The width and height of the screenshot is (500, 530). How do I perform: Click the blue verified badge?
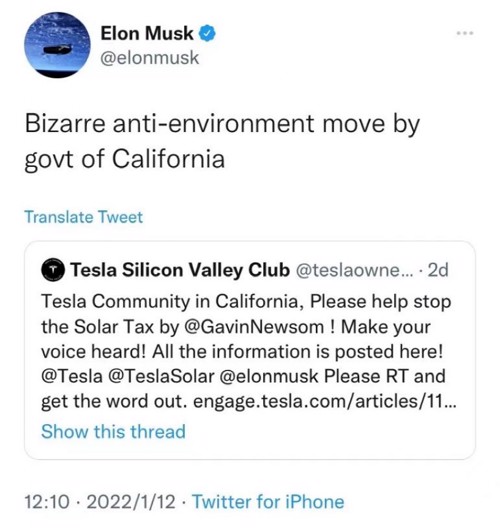click(x=207, y=33)
